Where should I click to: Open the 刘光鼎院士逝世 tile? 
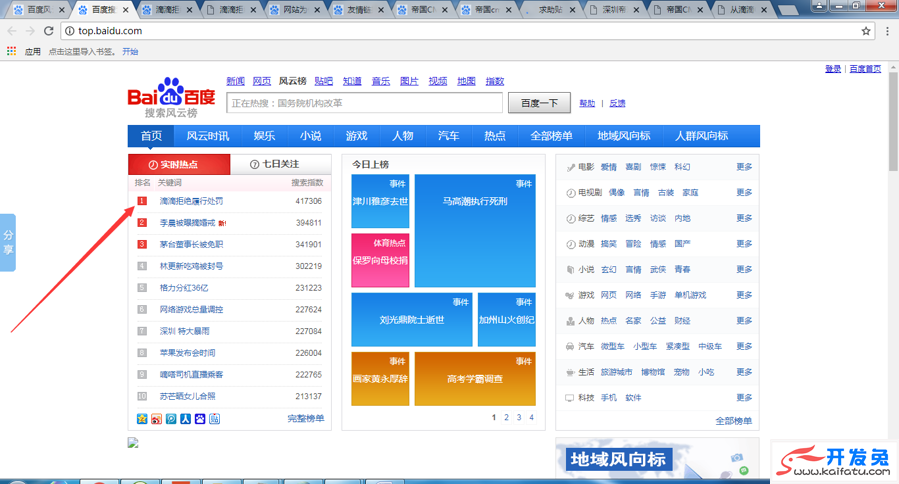tap(412, 319)
